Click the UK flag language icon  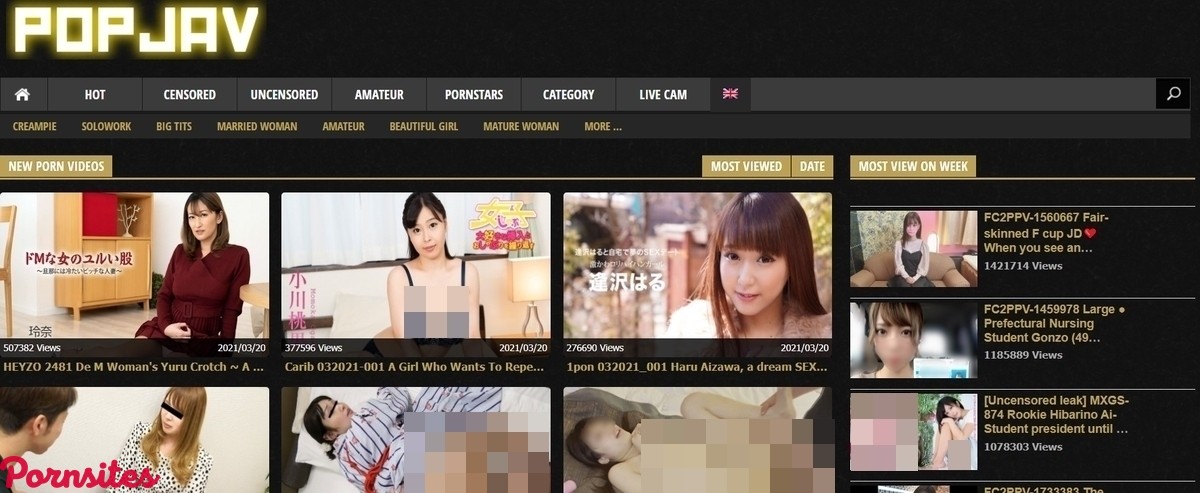(730, 94)
